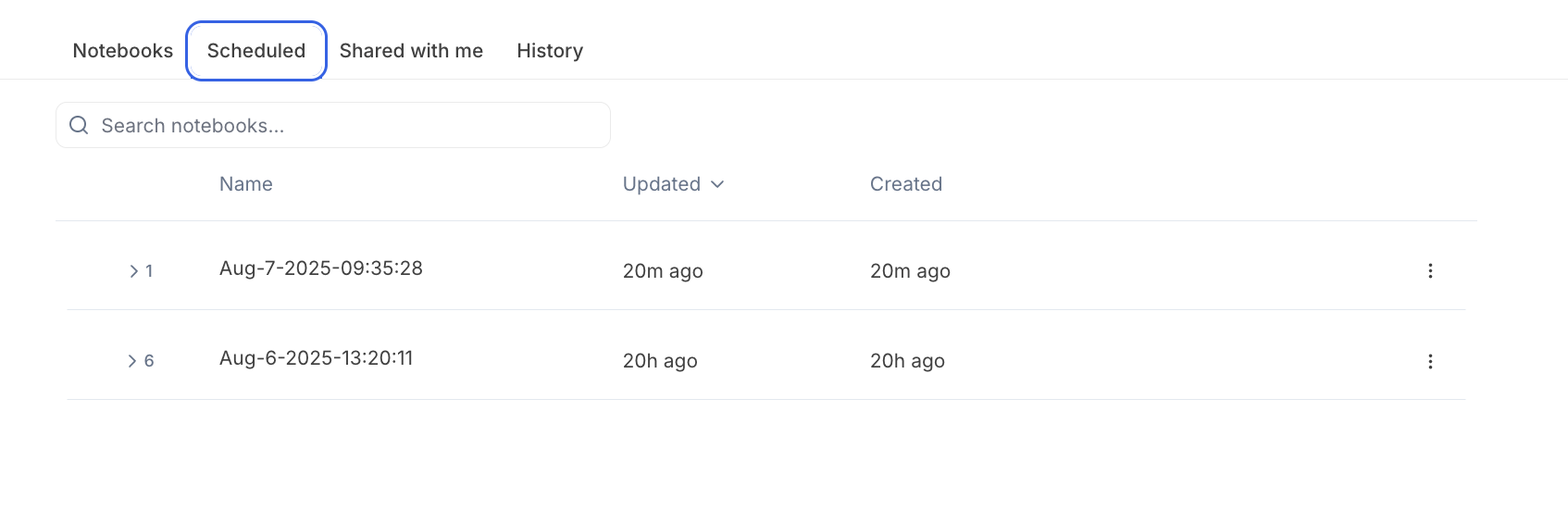The image size is (1568, 511).
Task: Open more options for Aug-6-2025-13:20:11
Action: point(1430,361)
